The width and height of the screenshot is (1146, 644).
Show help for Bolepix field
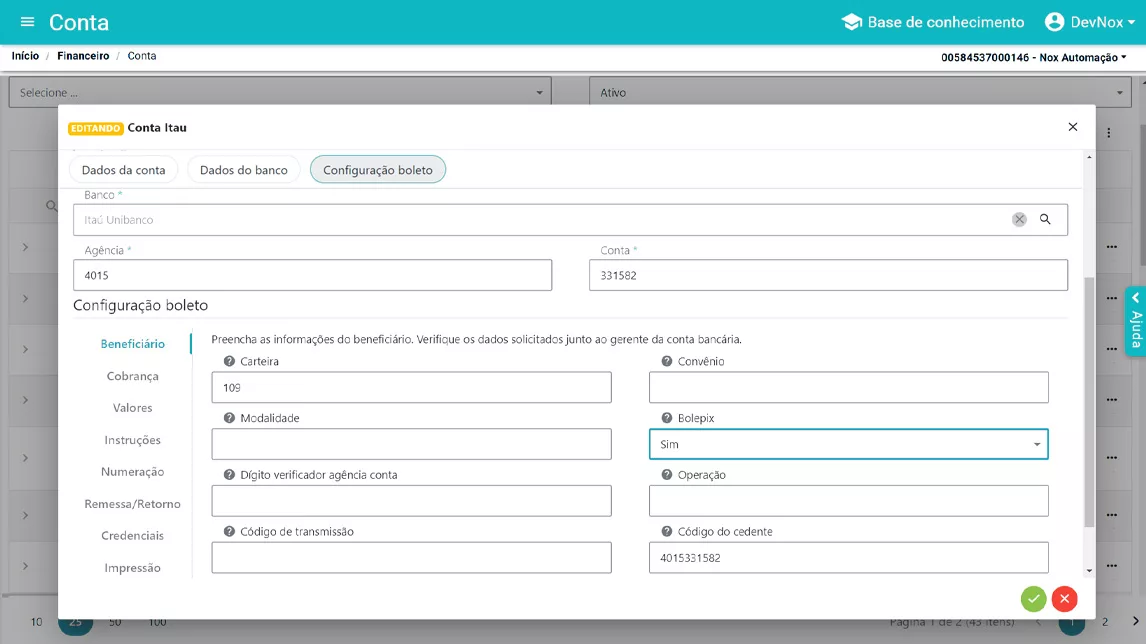click(x=667, y=418)
